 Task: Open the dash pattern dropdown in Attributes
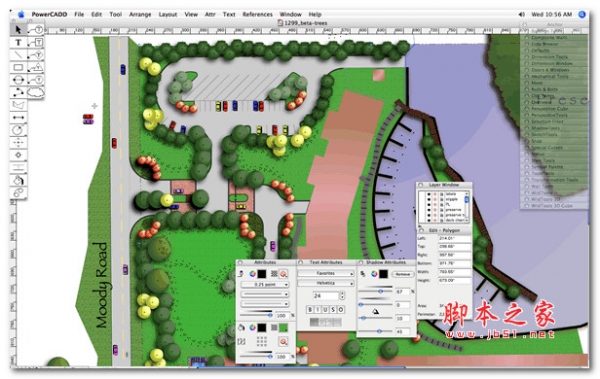pyautogui.click(x=264, y=304)
